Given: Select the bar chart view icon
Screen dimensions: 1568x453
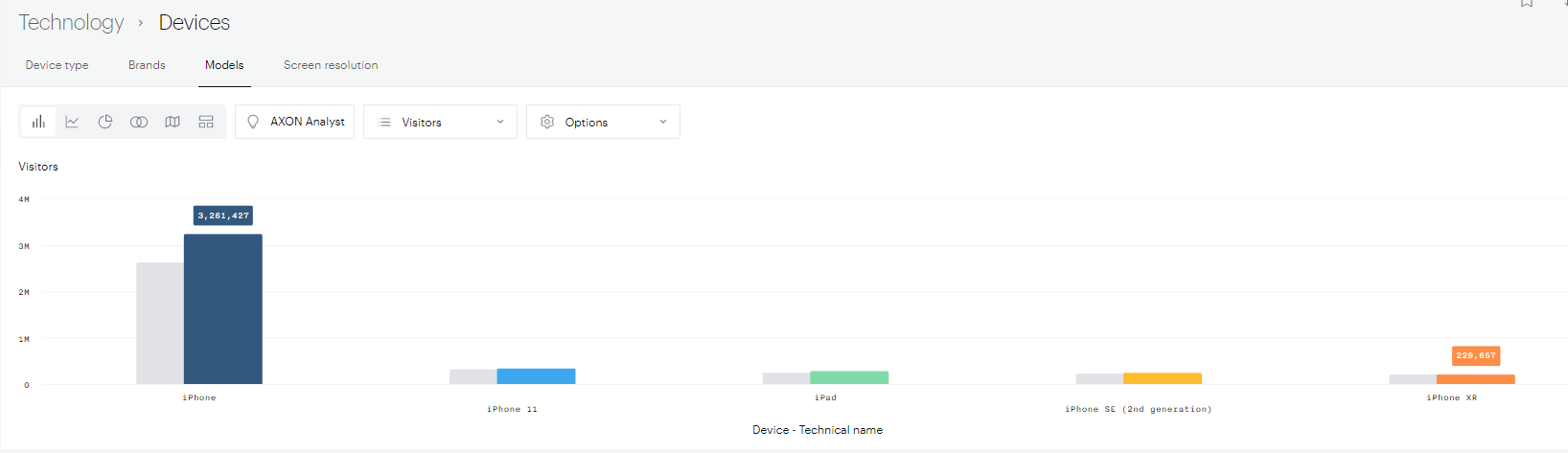Looking at the screenshot, I should [x=38, y=122].
